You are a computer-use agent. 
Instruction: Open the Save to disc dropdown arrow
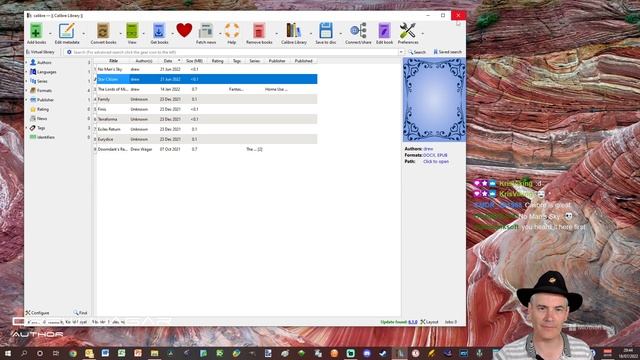point(340,33)
